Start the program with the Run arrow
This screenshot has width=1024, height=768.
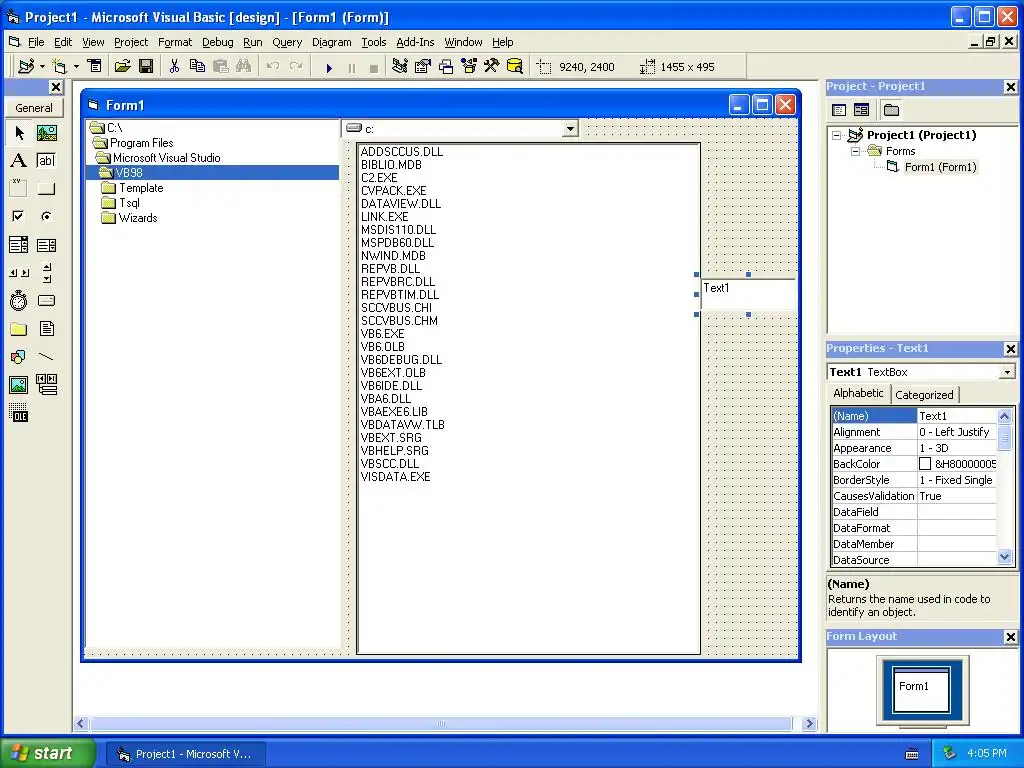329,67
